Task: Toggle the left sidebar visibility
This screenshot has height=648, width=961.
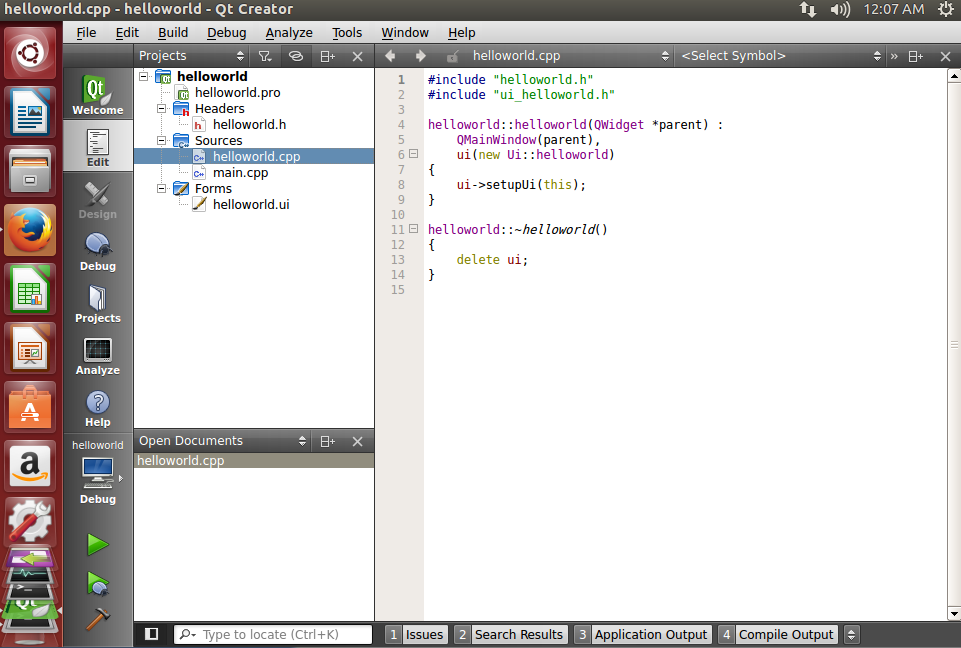Action: tap(151, 634)
